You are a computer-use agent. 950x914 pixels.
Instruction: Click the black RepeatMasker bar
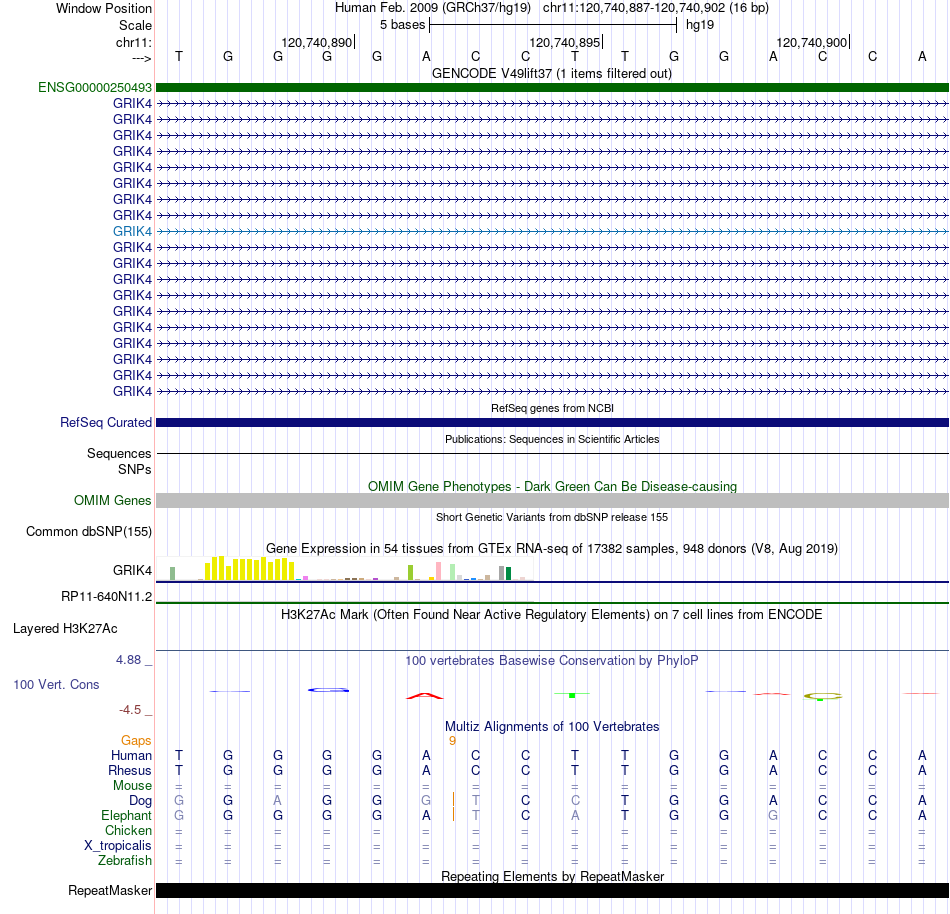tap(552, 890)
